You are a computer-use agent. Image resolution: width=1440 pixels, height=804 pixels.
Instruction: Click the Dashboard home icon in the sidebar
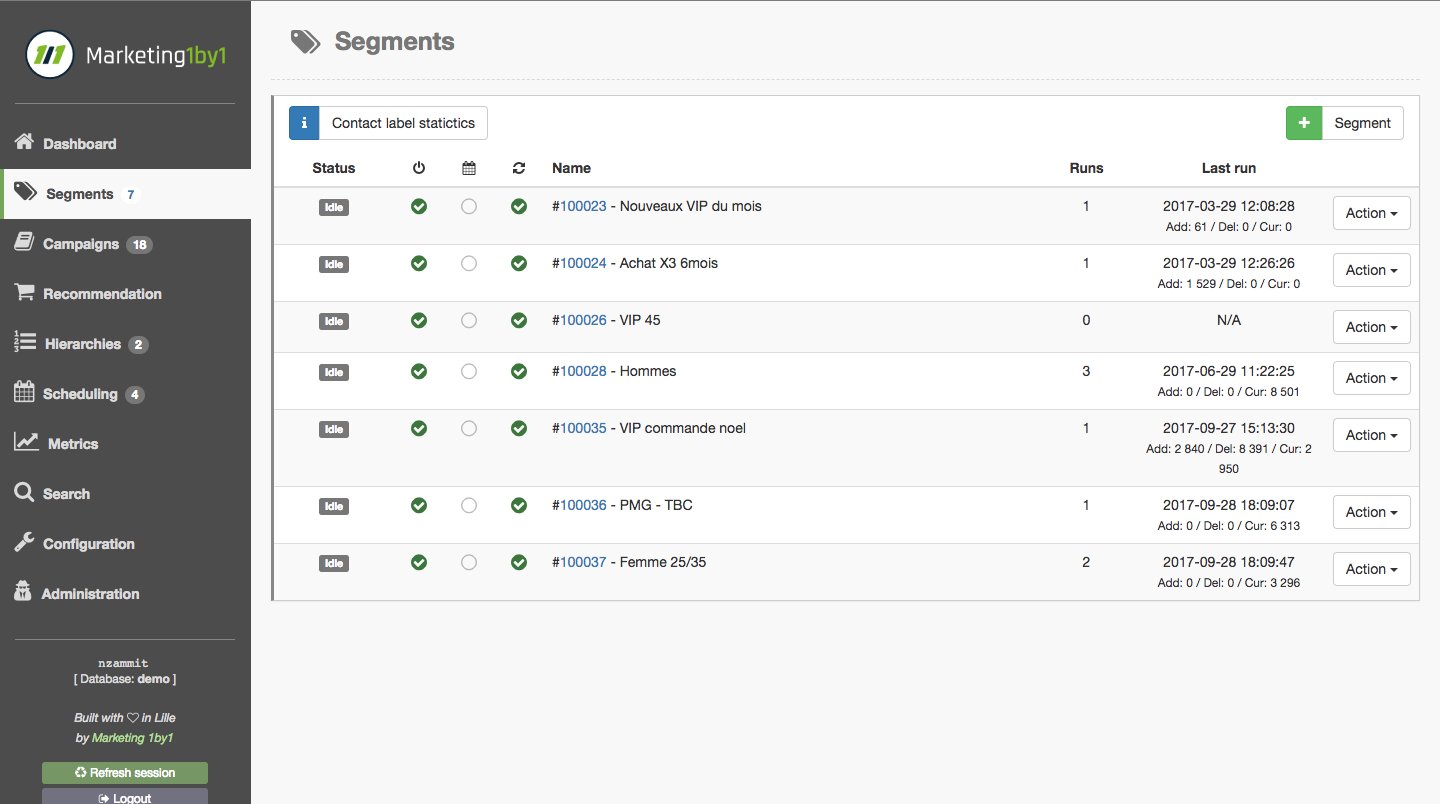(x=25, y=143)
